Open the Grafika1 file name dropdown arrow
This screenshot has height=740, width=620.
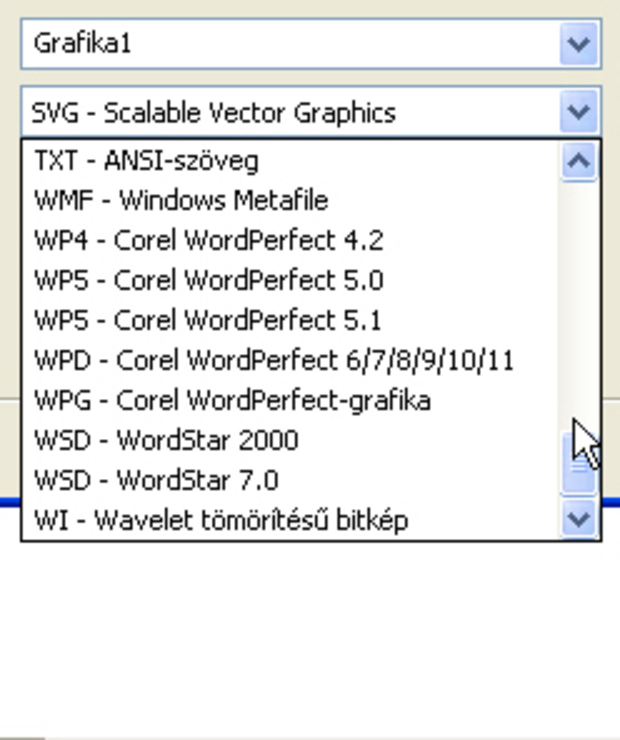tap(579, 43)
